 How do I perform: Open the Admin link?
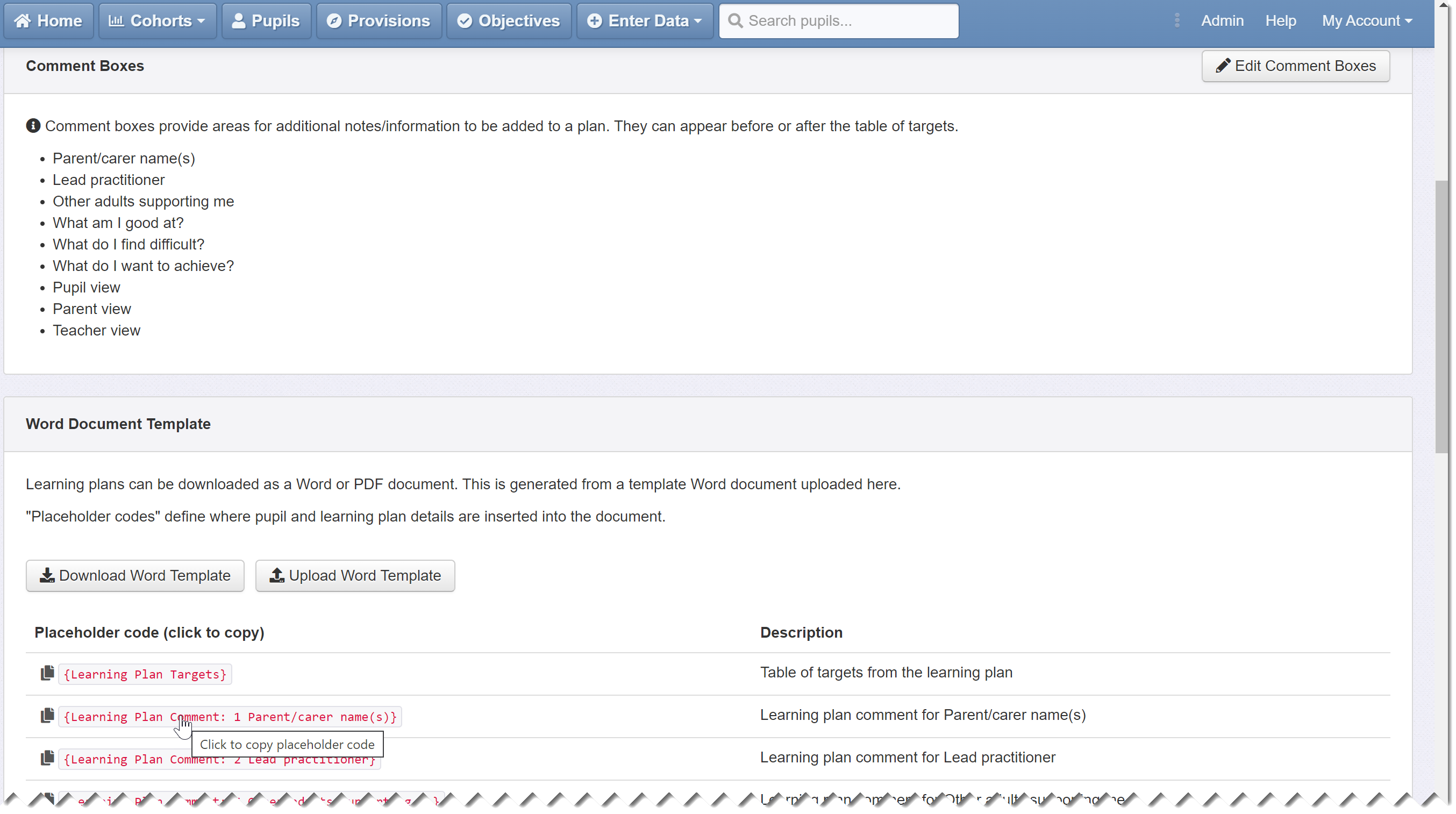coord(1222,21)
